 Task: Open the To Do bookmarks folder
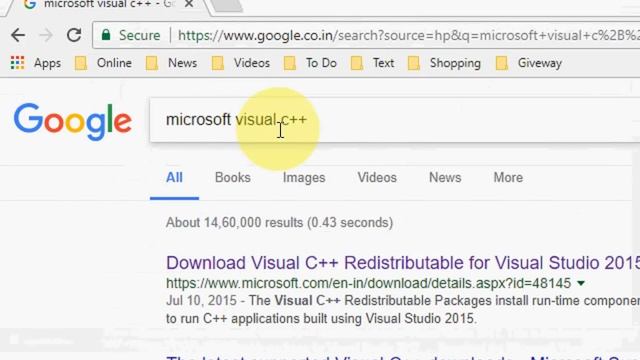[x=310, y=63]
